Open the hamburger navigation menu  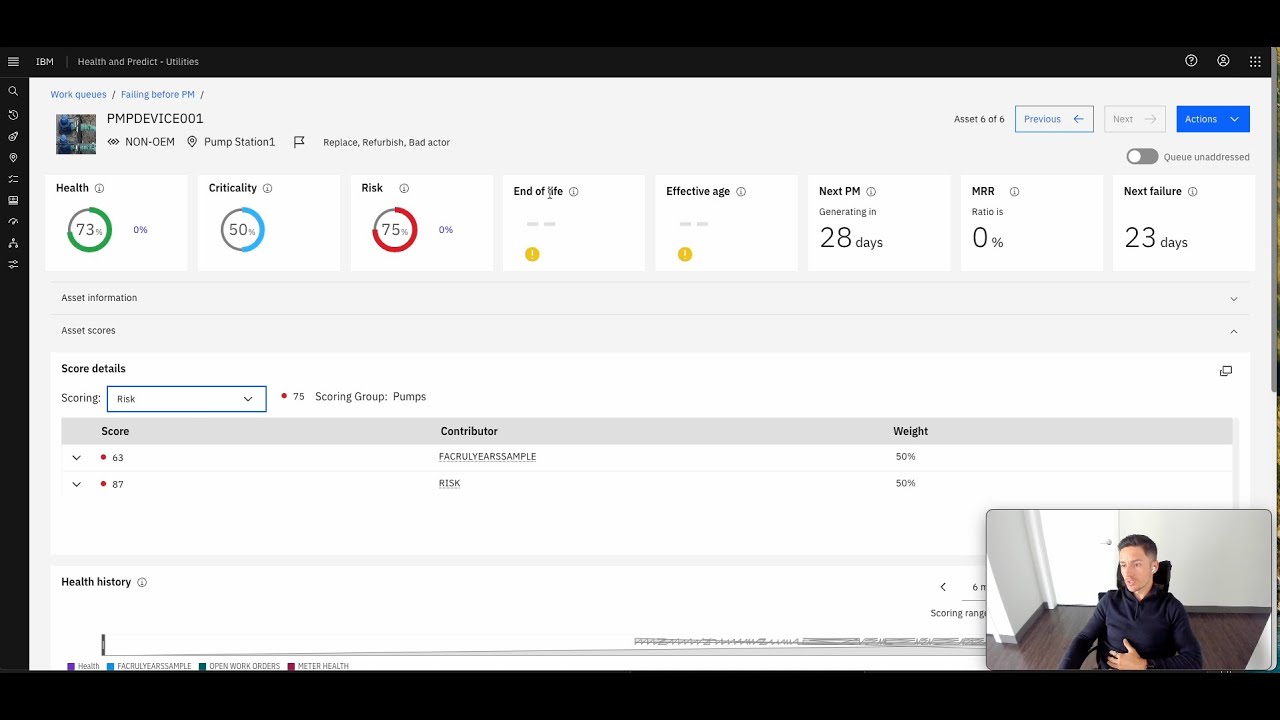click(13, 61)
